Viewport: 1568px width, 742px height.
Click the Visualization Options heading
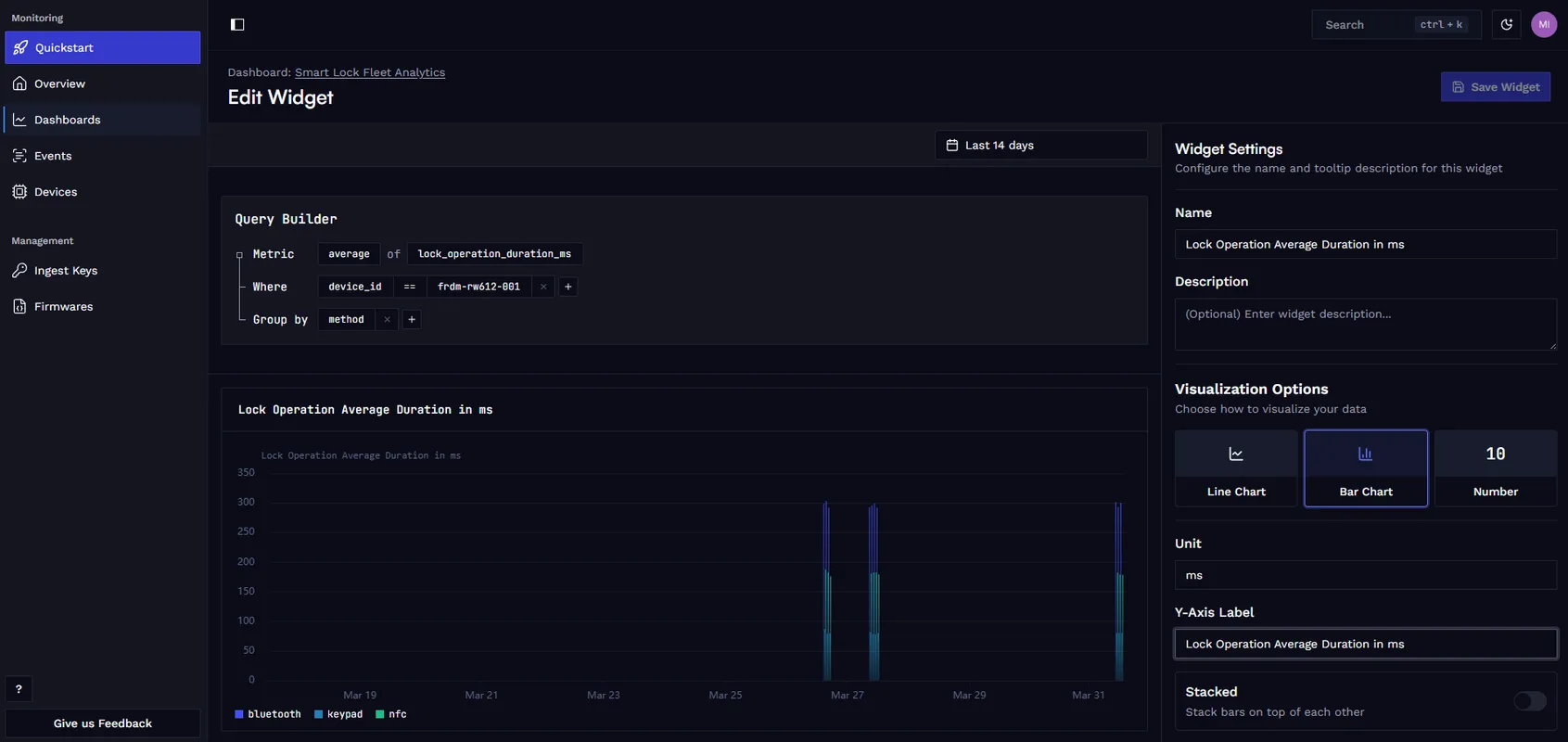1251,390
